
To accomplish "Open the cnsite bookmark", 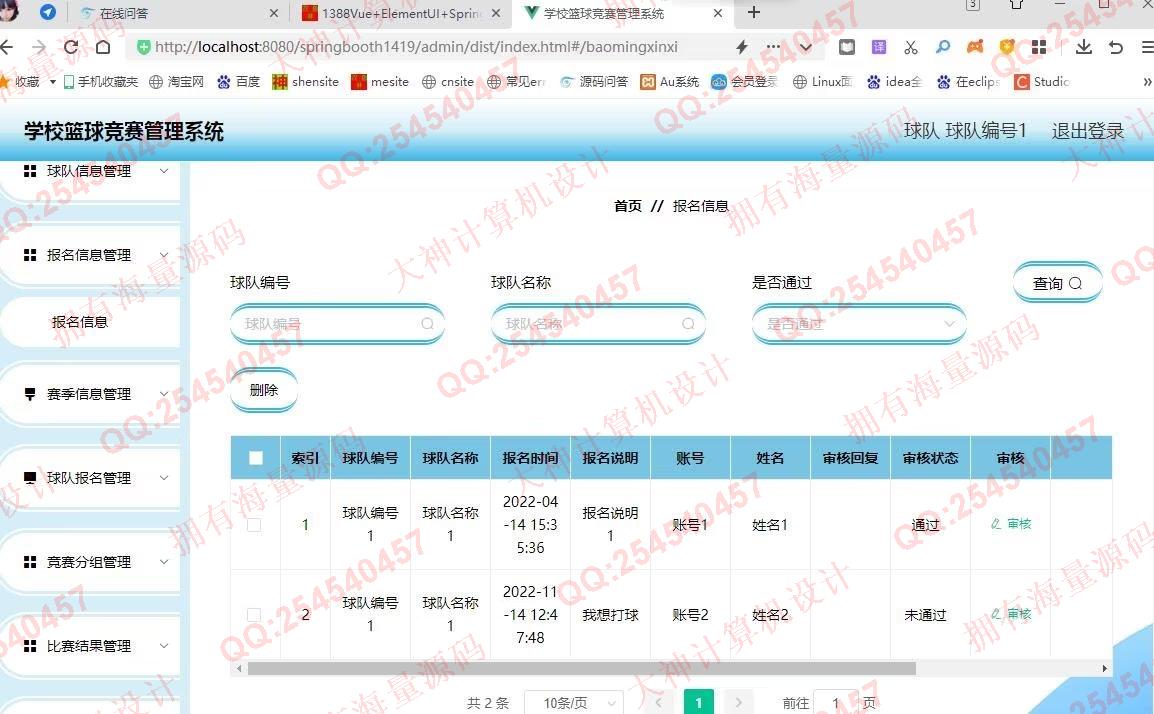I will click(447, 82).
